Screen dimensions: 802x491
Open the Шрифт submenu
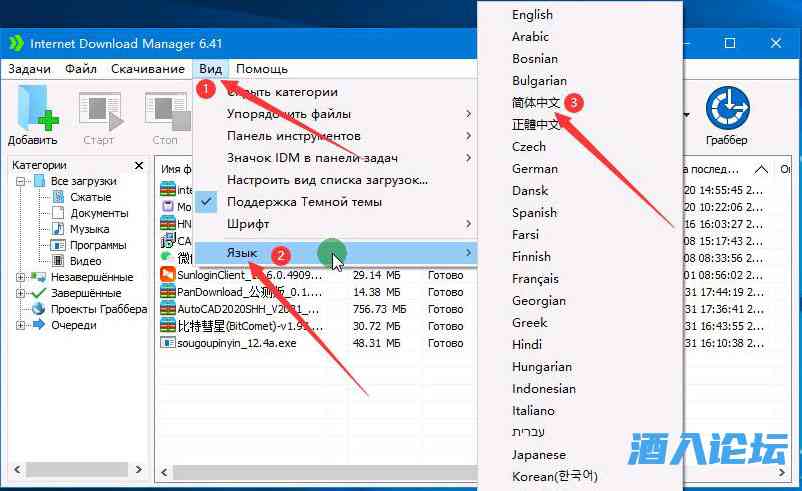tap(335, 224)
